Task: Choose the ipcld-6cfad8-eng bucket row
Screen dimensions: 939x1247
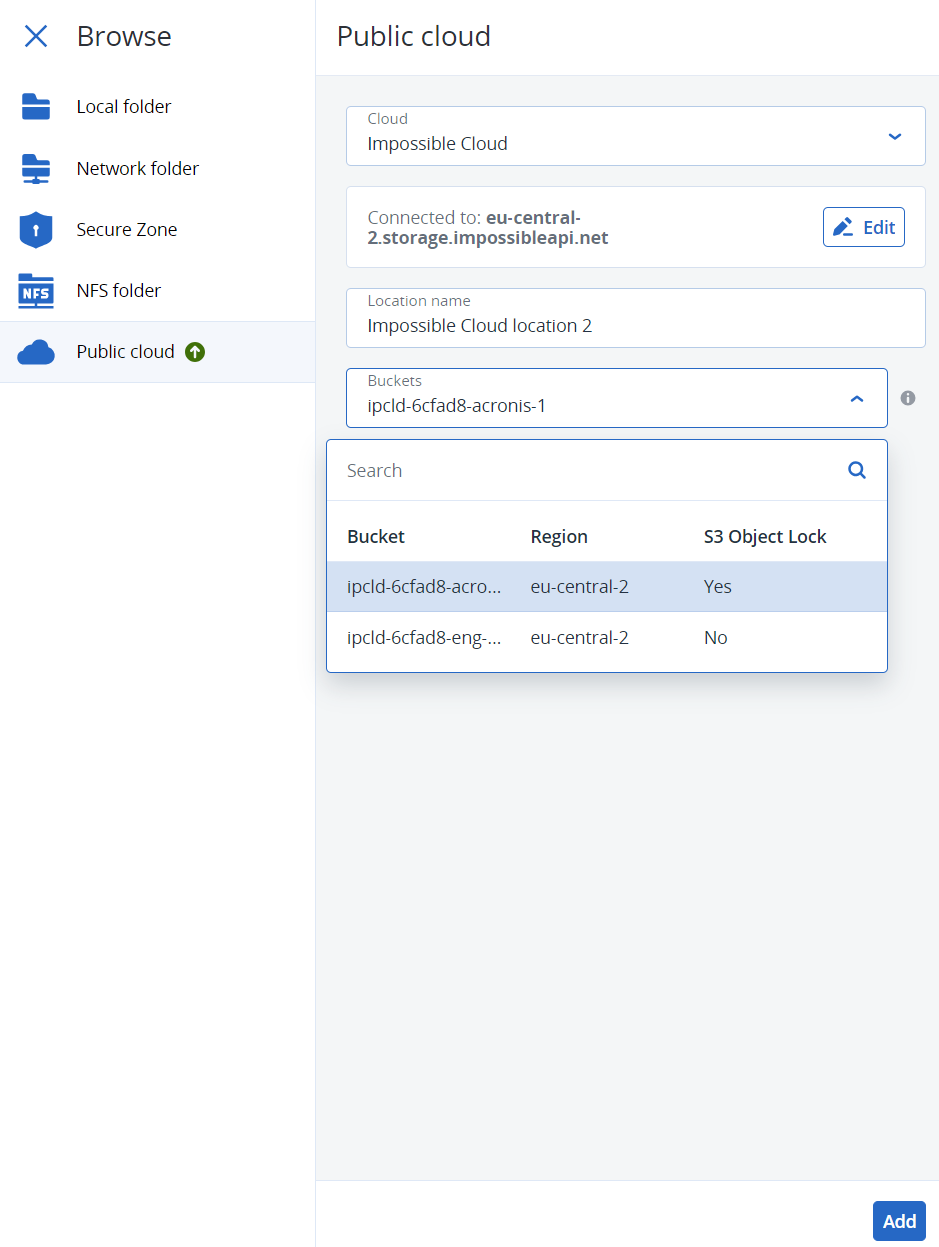Action: point(500,637)
